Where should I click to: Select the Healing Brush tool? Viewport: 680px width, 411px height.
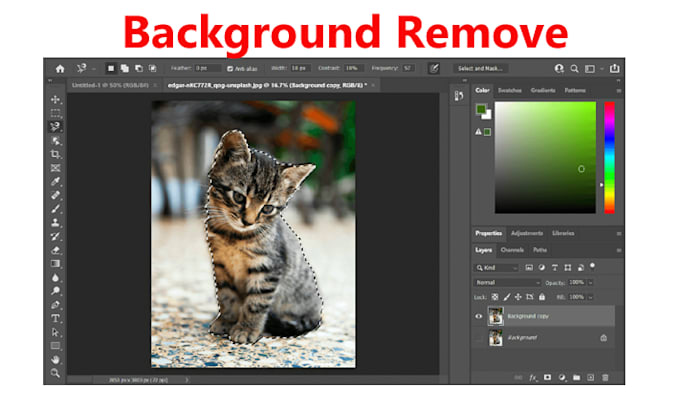pyautogui.click(x=55, y=195)
